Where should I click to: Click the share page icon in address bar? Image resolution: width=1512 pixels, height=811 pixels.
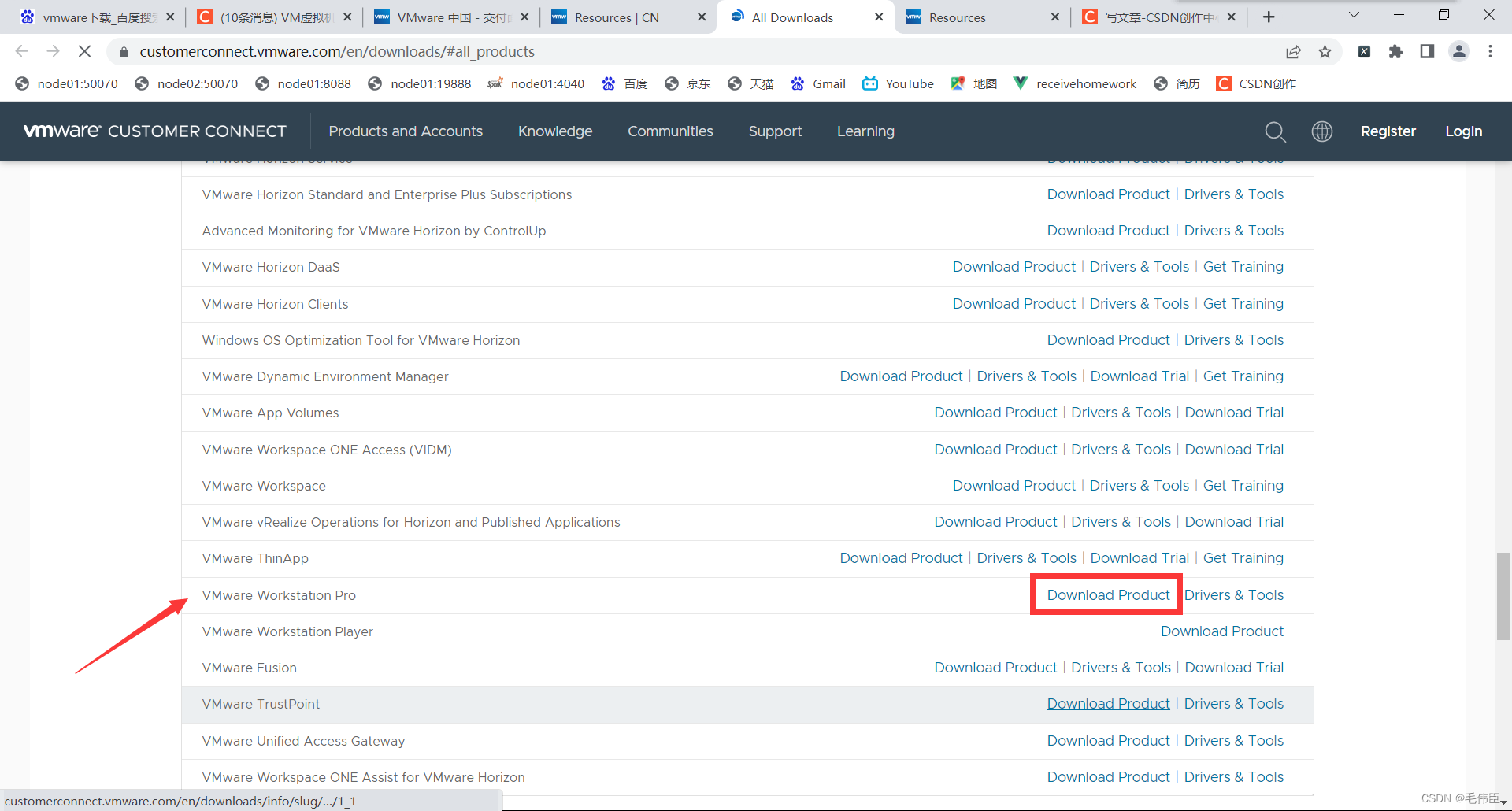point(1293,51)
